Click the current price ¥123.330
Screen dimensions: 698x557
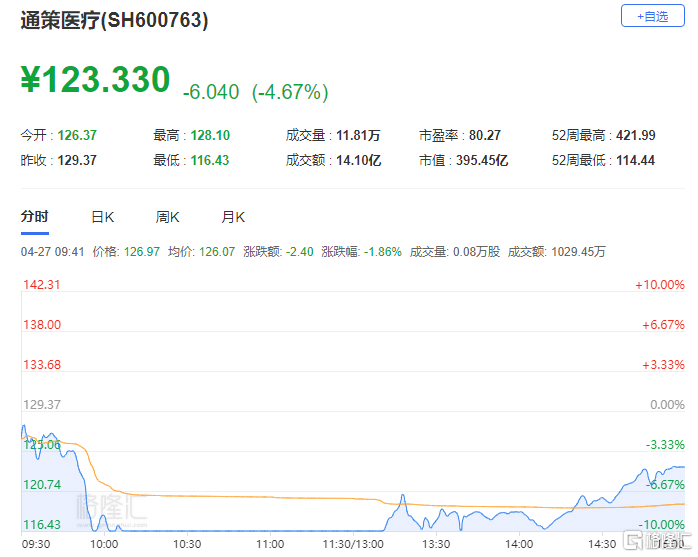[x=95, y=80]
